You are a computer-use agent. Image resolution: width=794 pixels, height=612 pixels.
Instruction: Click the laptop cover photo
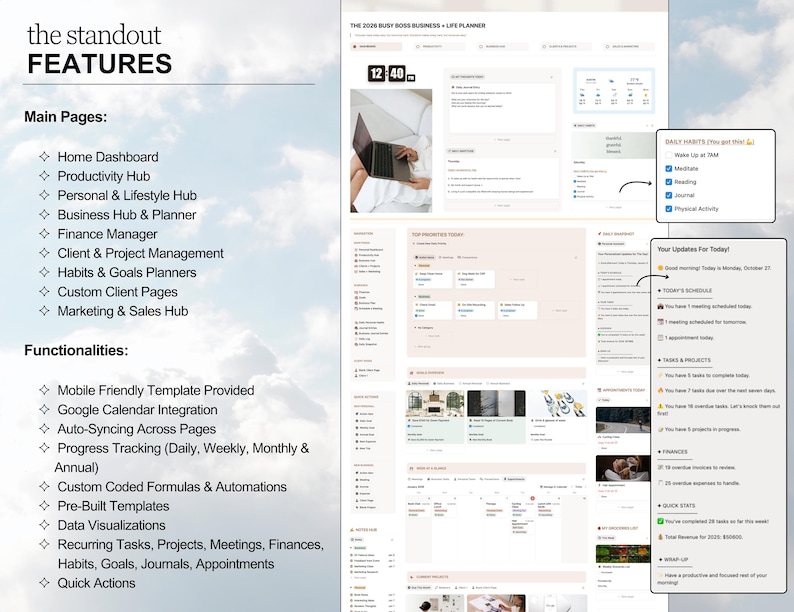[391, 151]
